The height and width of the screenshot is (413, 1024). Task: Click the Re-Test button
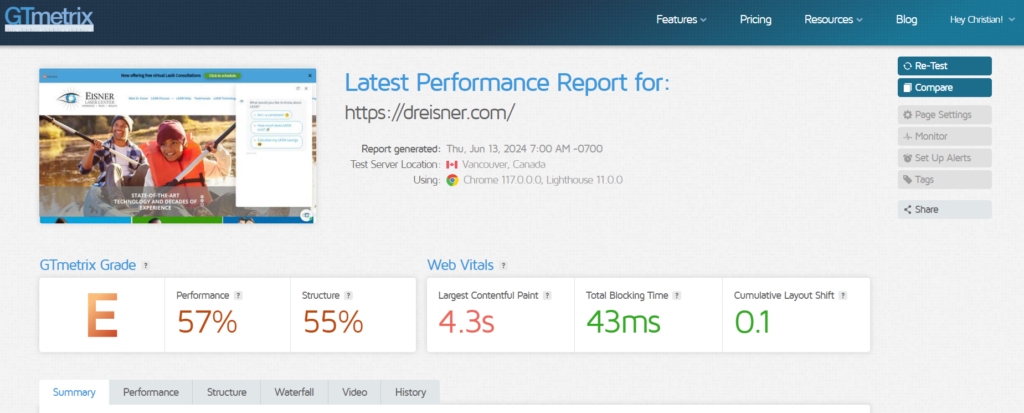point(944,66)
